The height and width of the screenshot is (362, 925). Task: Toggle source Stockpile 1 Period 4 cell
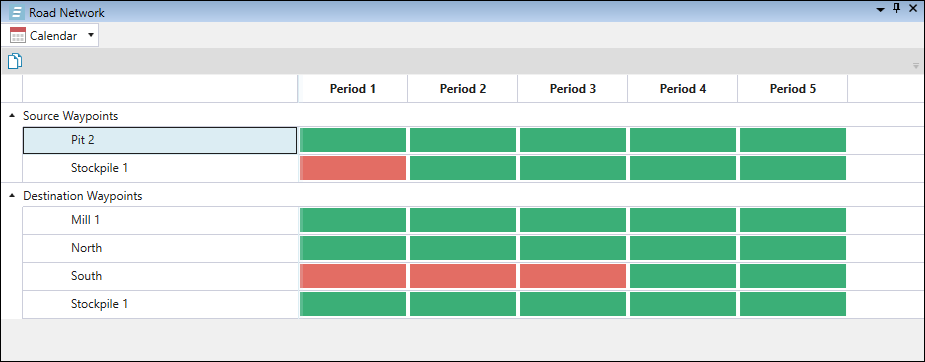683,168
